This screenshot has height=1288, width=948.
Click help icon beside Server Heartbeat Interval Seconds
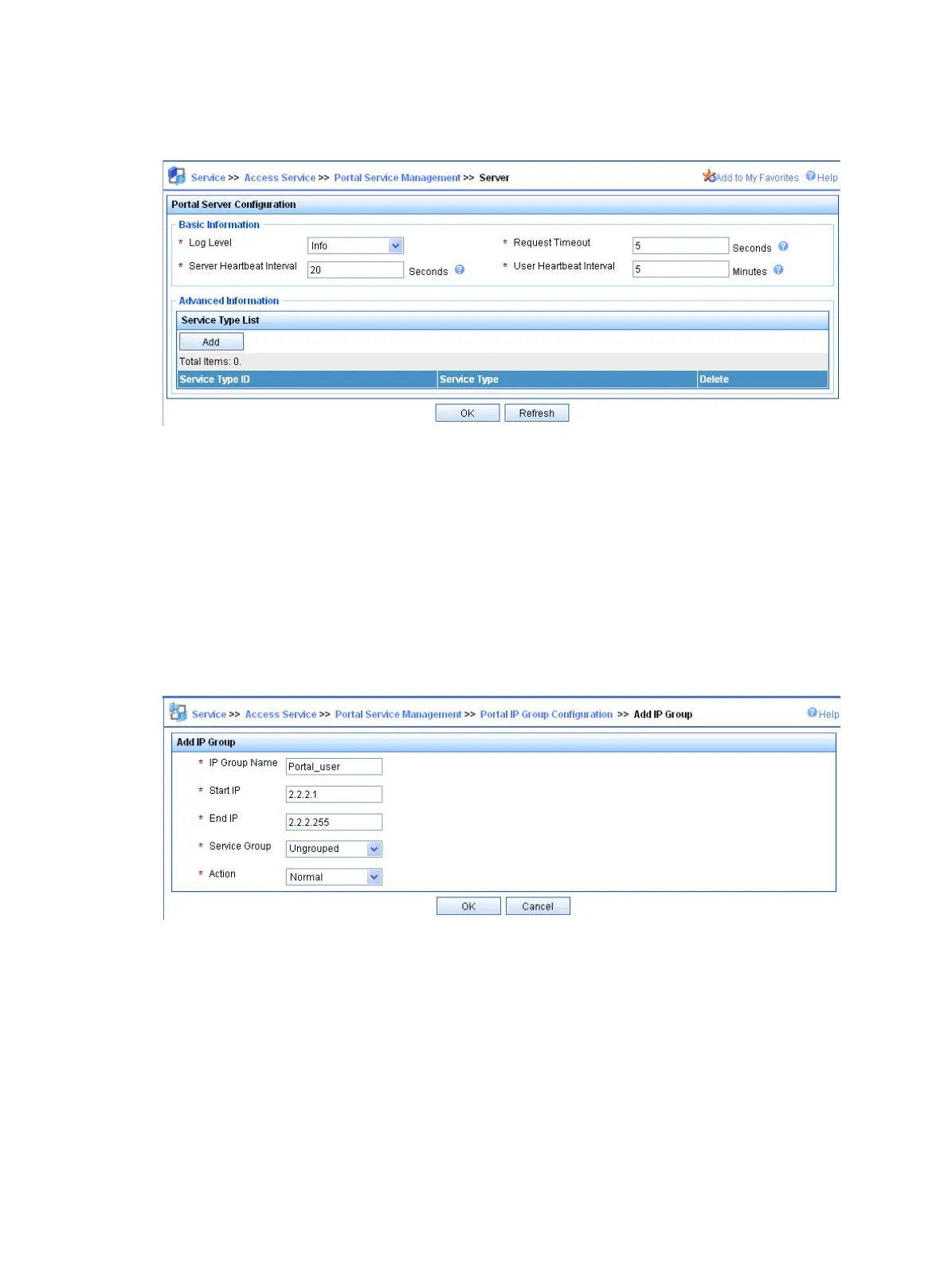point(460,269)
